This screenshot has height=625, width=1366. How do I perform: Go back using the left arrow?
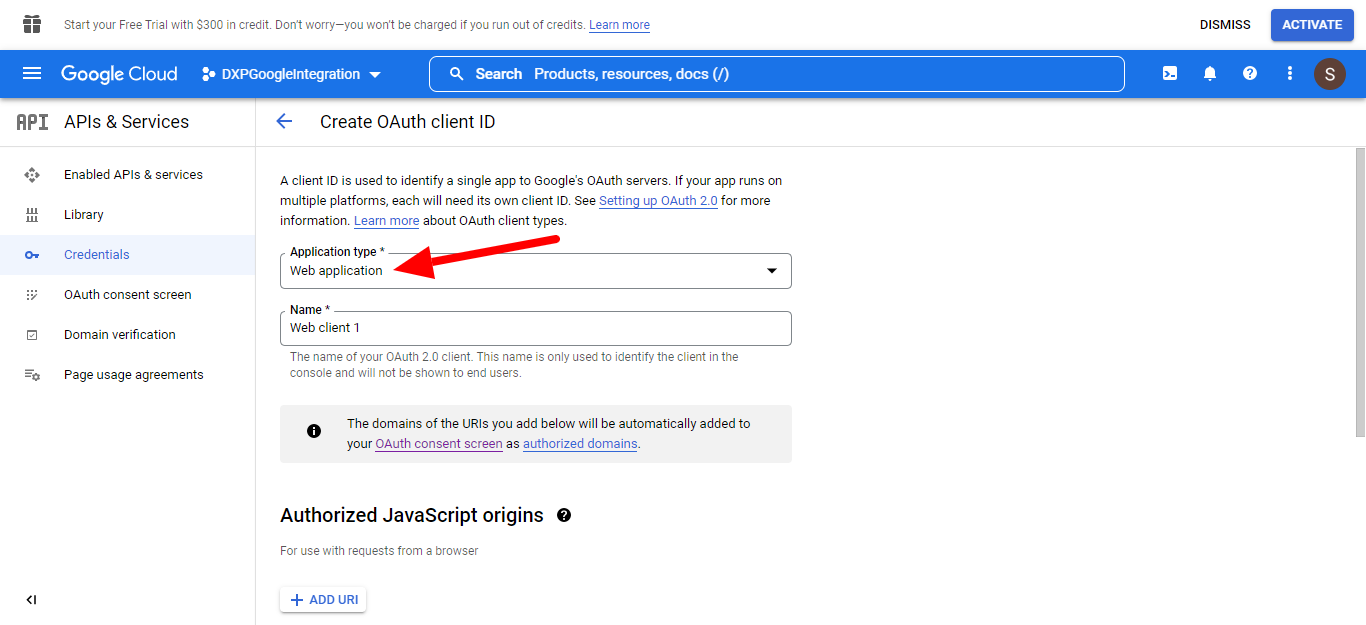[284, 121]
